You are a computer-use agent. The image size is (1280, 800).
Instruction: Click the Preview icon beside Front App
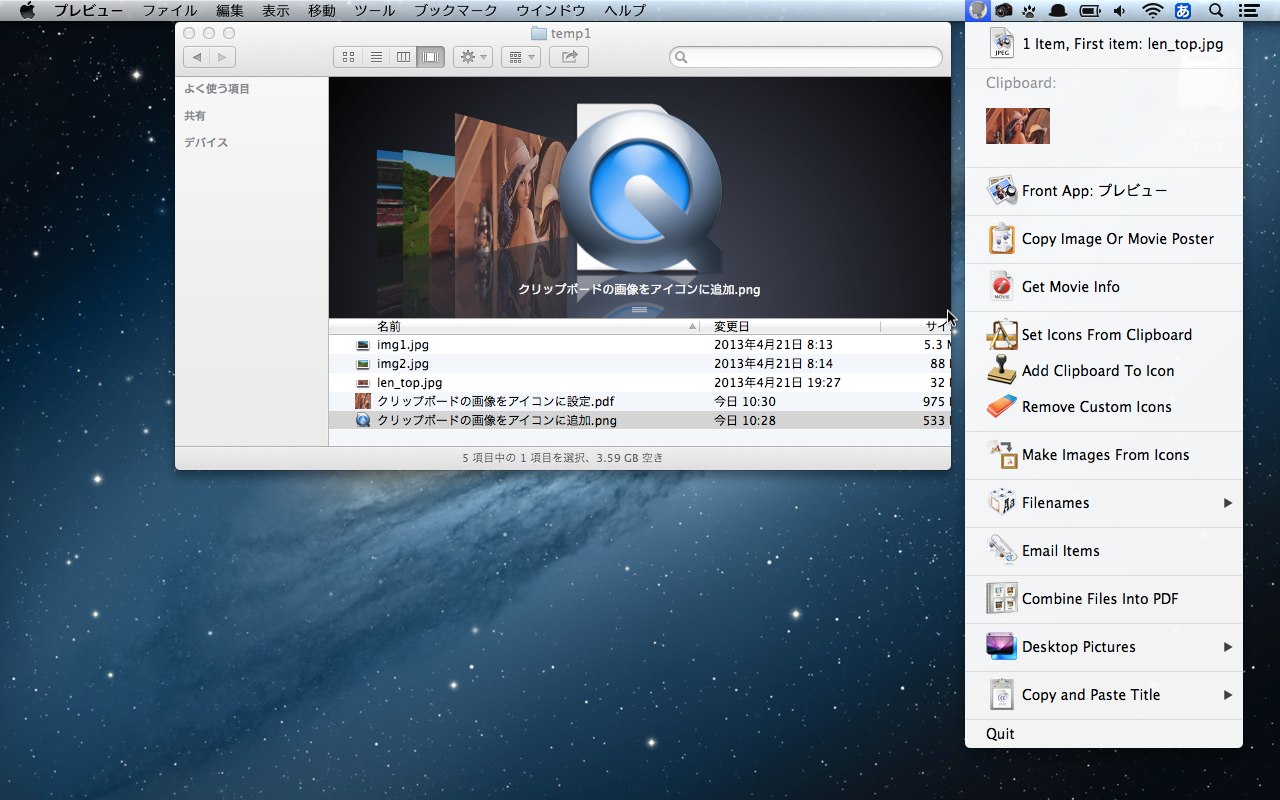click(1001, 190)
